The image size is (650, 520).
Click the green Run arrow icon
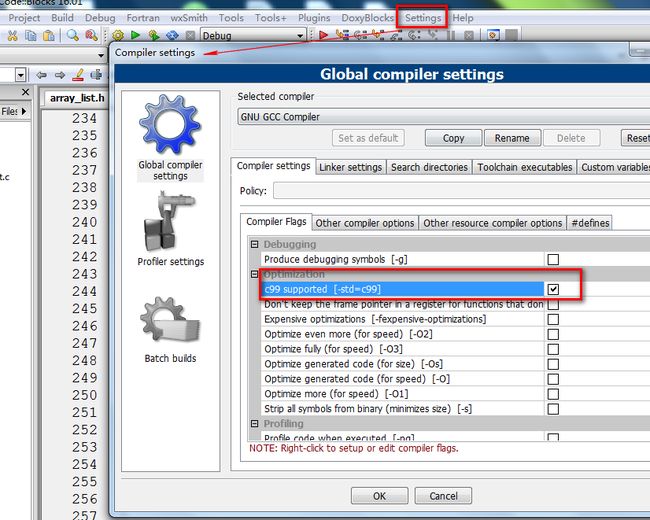click(135, 36)
